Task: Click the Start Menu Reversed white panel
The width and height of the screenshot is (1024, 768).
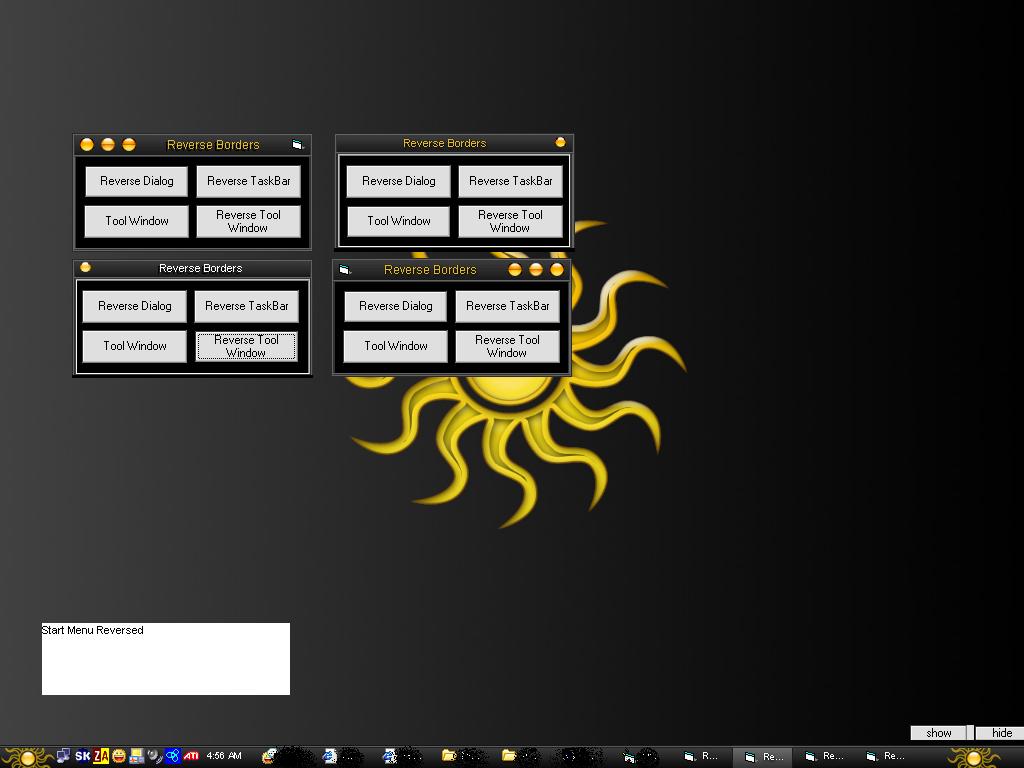Action: point(166,659)
